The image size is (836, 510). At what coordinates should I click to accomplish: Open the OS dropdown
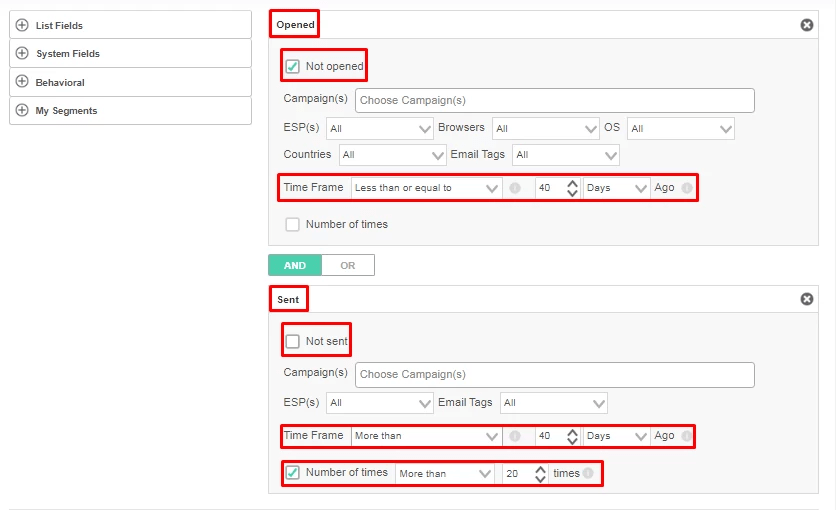680,128
